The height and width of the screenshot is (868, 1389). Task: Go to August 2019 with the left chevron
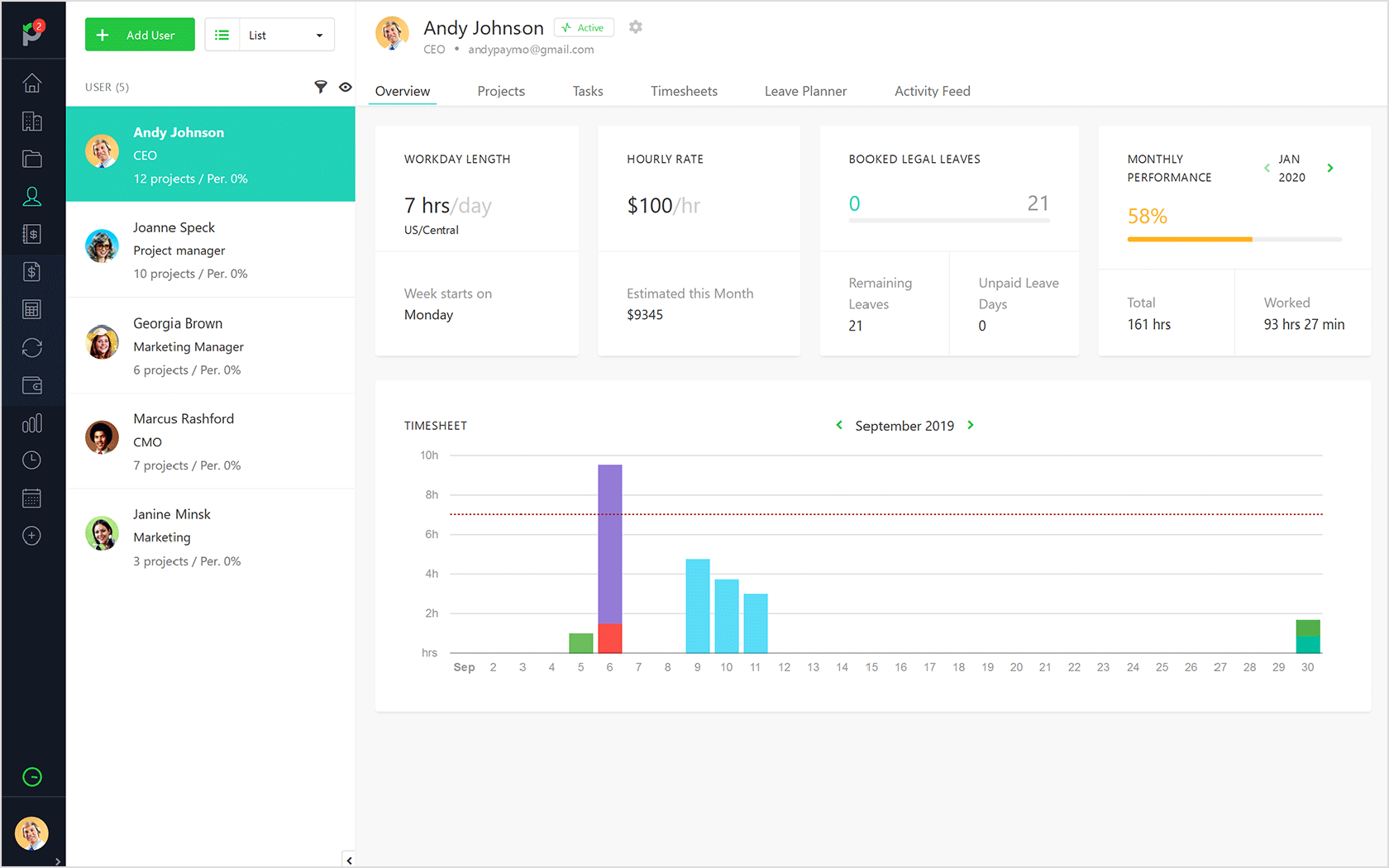838,425
